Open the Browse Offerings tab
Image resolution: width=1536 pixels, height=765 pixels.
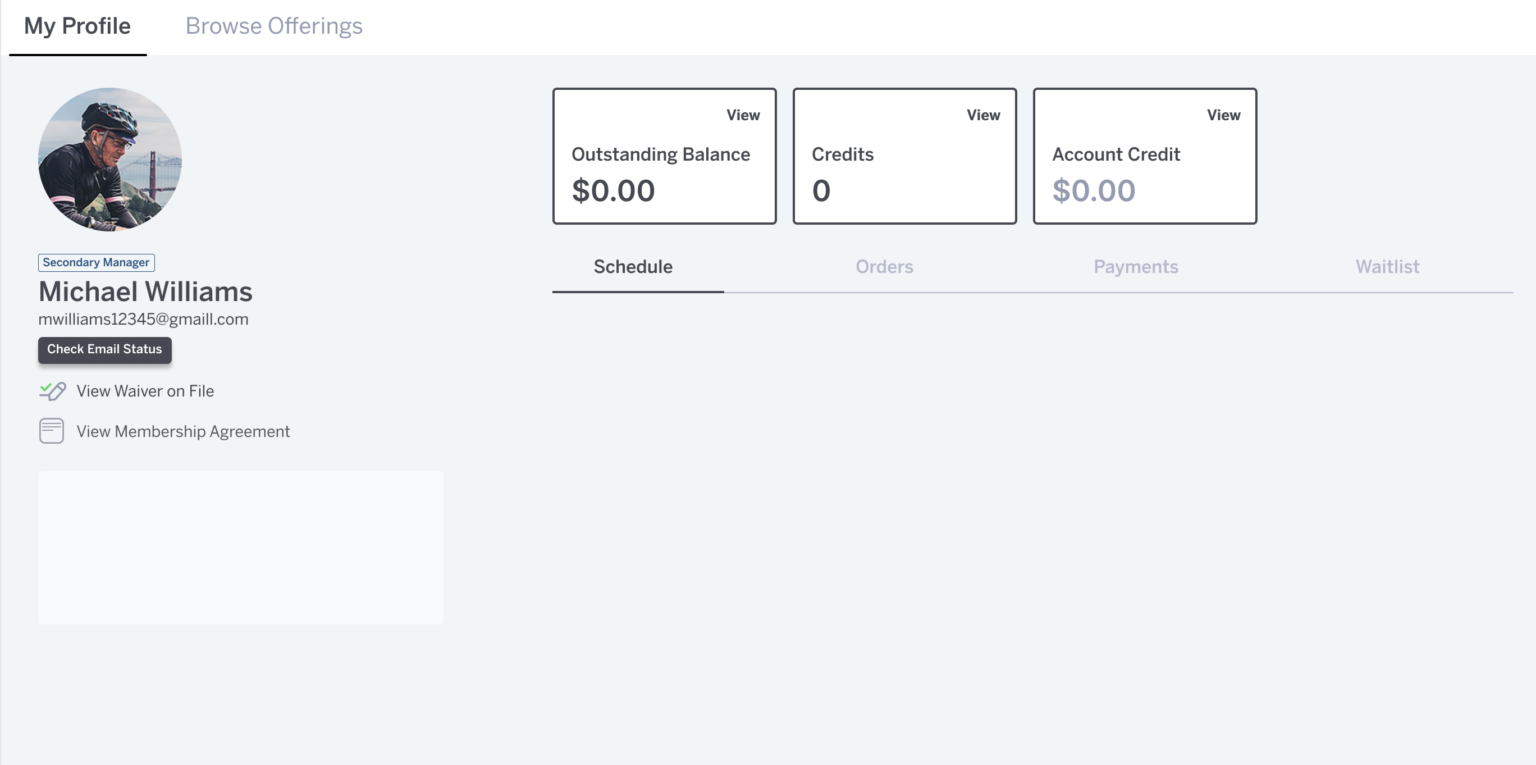click(x=274, y=27)
